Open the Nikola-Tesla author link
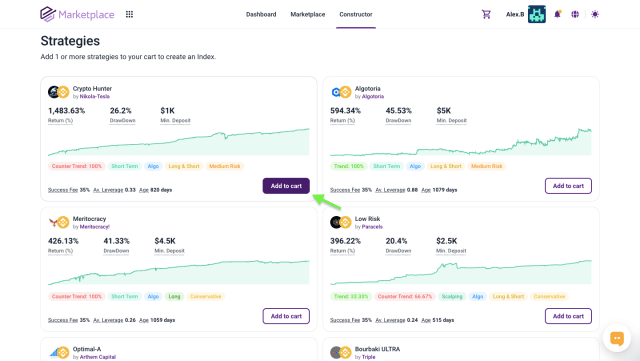The width and height of the screenshot is (640, 361). click(95, 96)
